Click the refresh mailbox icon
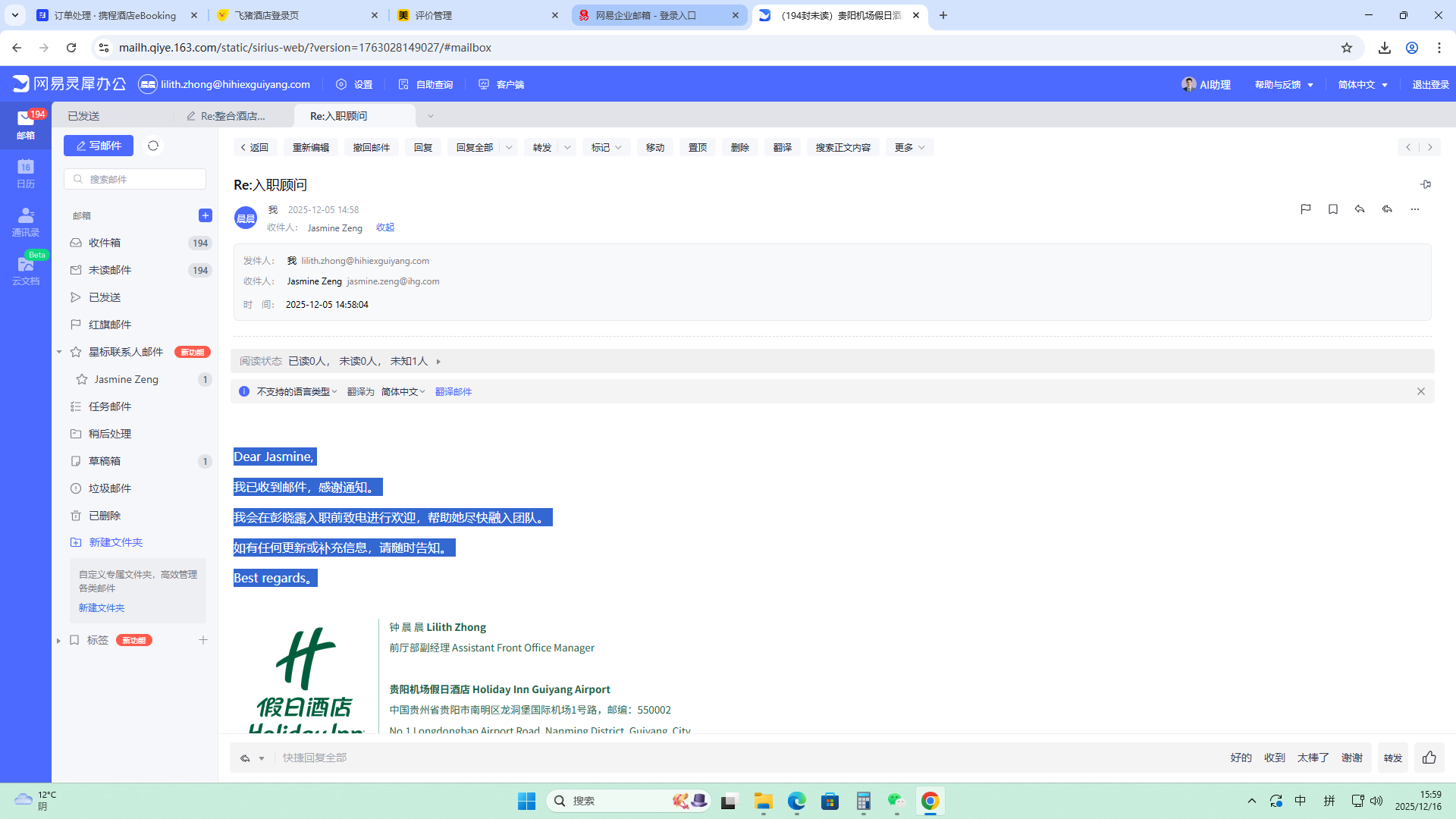 coord(153,146)
